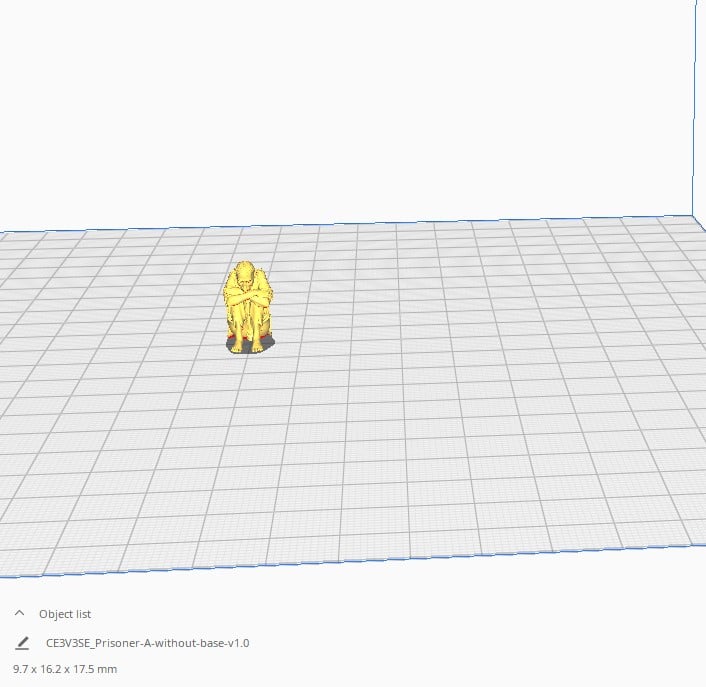Select the yellow Prisoner model on the build plate

(248, 307)
